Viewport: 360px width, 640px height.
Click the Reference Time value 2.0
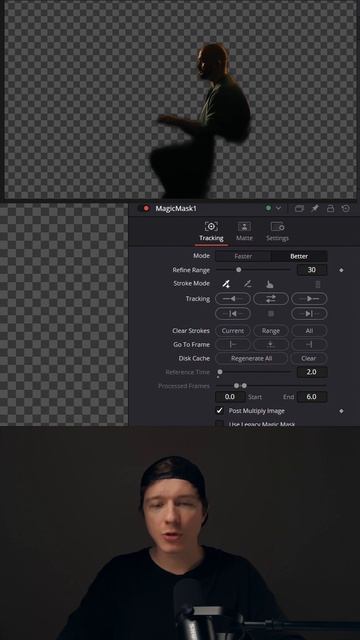coord(312,372)
